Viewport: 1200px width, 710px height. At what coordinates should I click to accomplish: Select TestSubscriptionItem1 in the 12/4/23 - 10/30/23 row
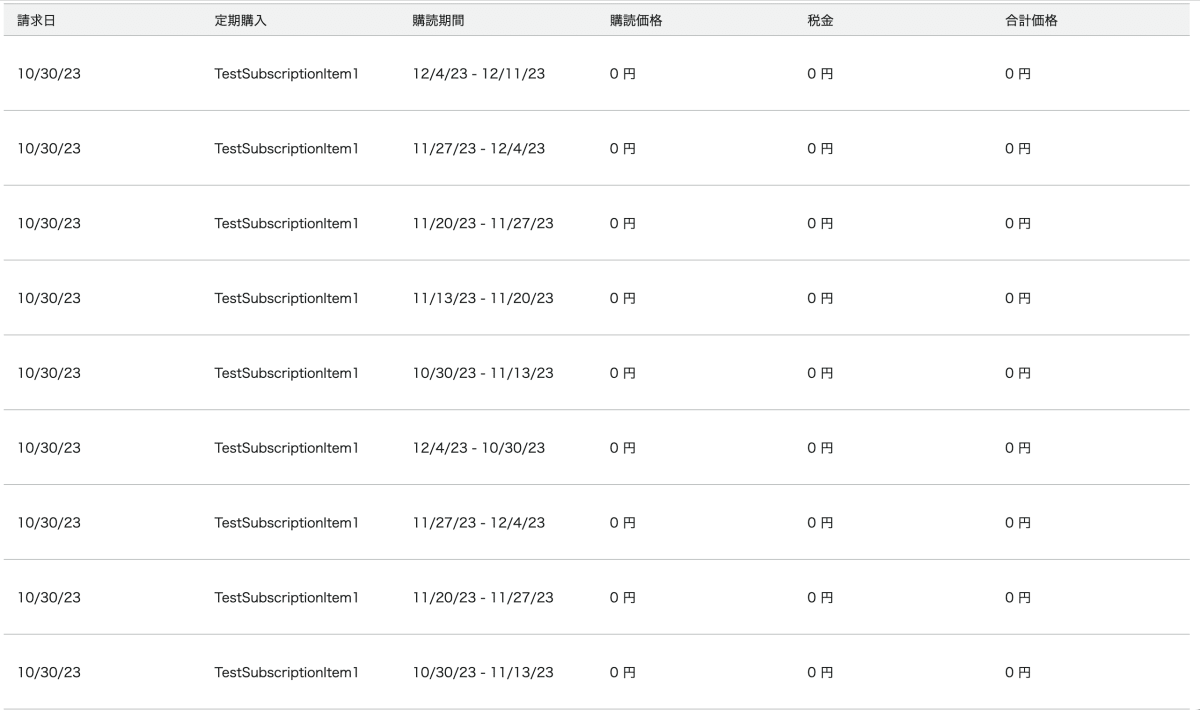pos(287,448)
